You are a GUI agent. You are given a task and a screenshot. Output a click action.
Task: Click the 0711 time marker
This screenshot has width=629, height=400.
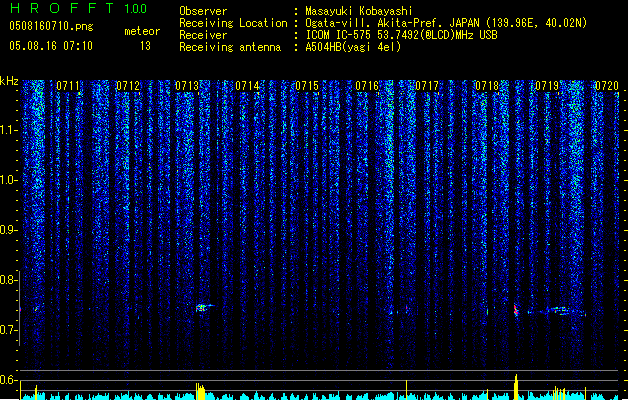point(68,86)
